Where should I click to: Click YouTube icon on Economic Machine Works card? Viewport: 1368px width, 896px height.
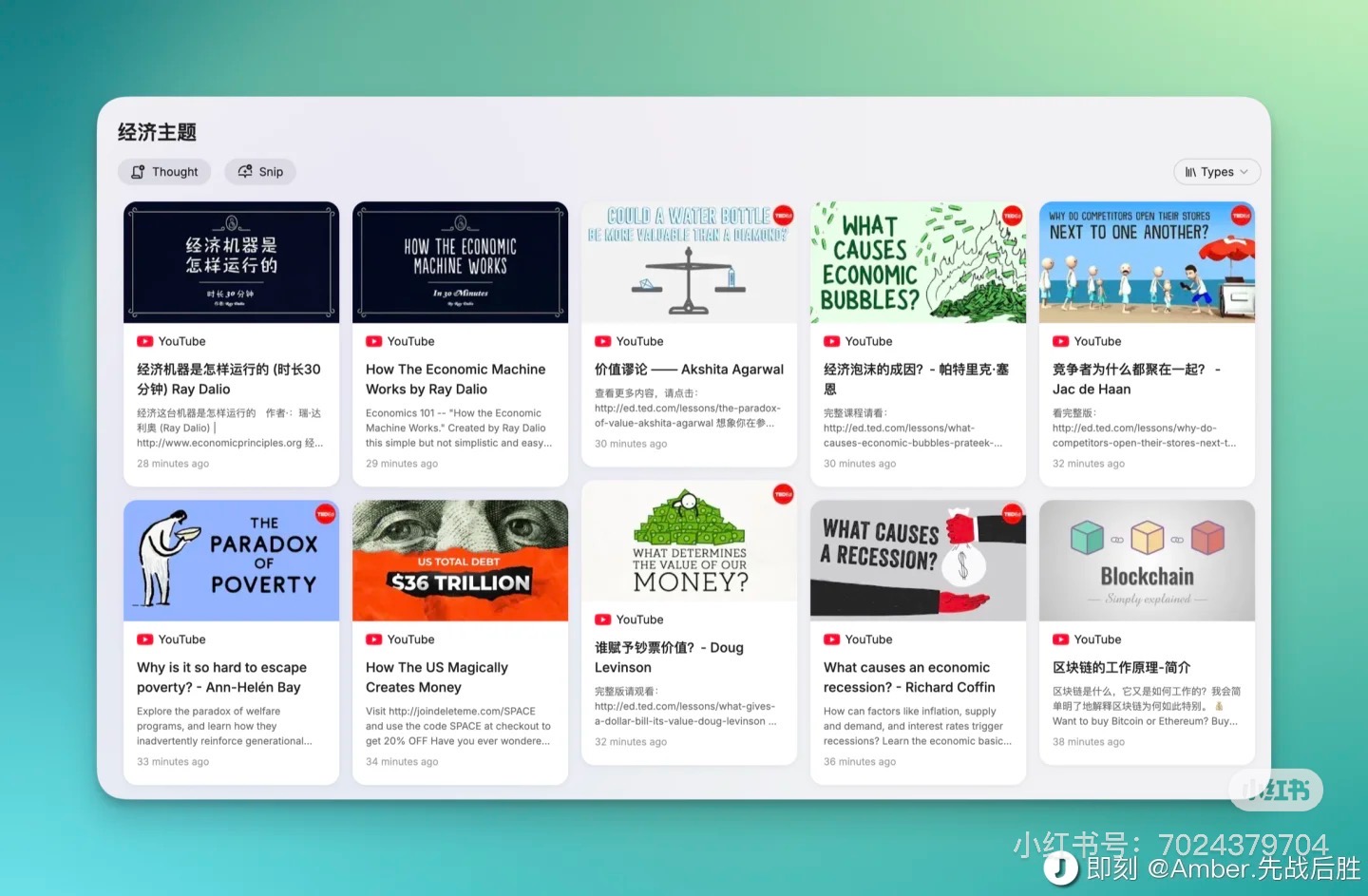pyautogui.click(x=373, y=341)
